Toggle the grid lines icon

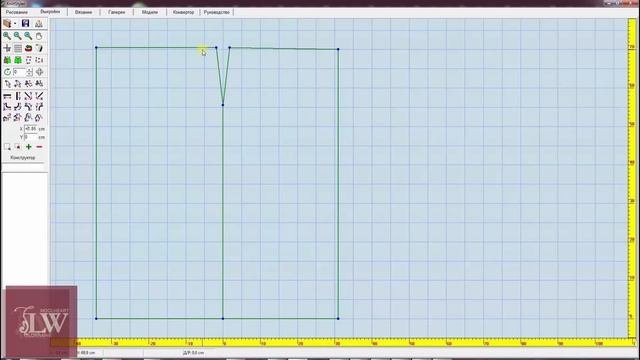[x=18, y=48]
